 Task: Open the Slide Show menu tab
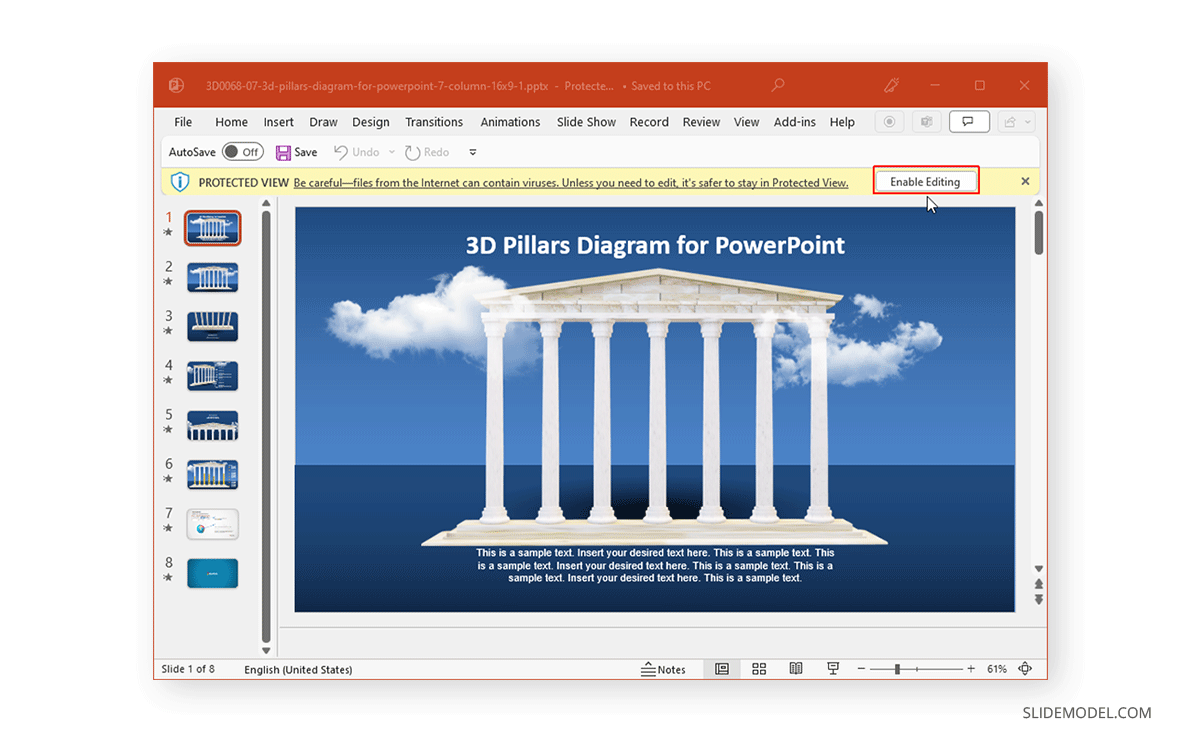point(586,121)
